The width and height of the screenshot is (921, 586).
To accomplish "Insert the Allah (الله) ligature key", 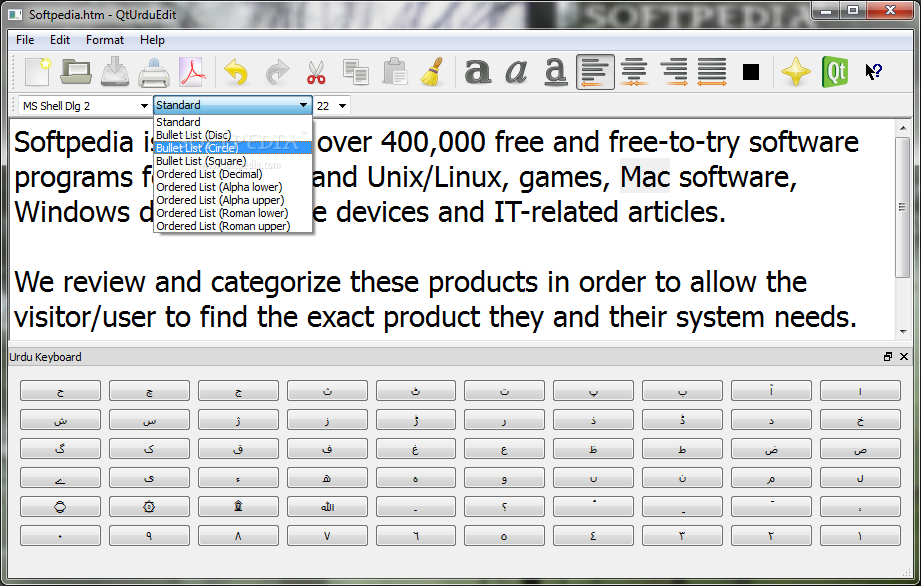I will click(x=327, y=506).
